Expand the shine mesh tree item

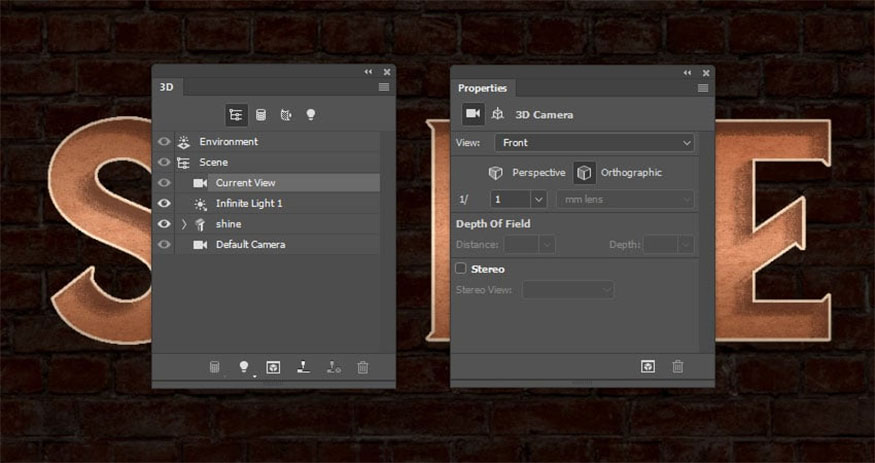[x=183, y=224]
